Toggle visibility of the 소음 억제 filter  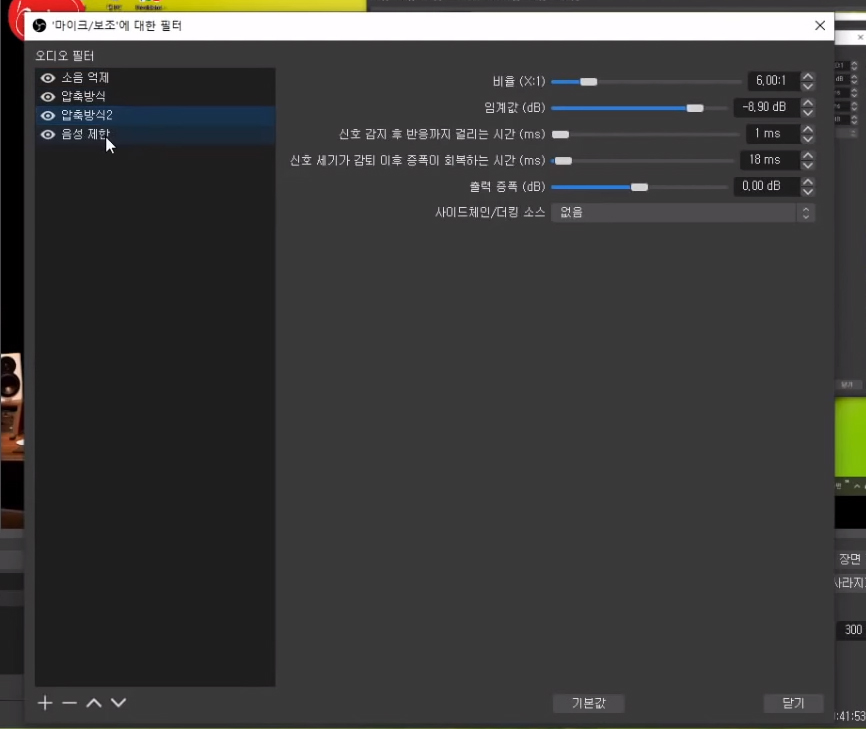(47, 78)
